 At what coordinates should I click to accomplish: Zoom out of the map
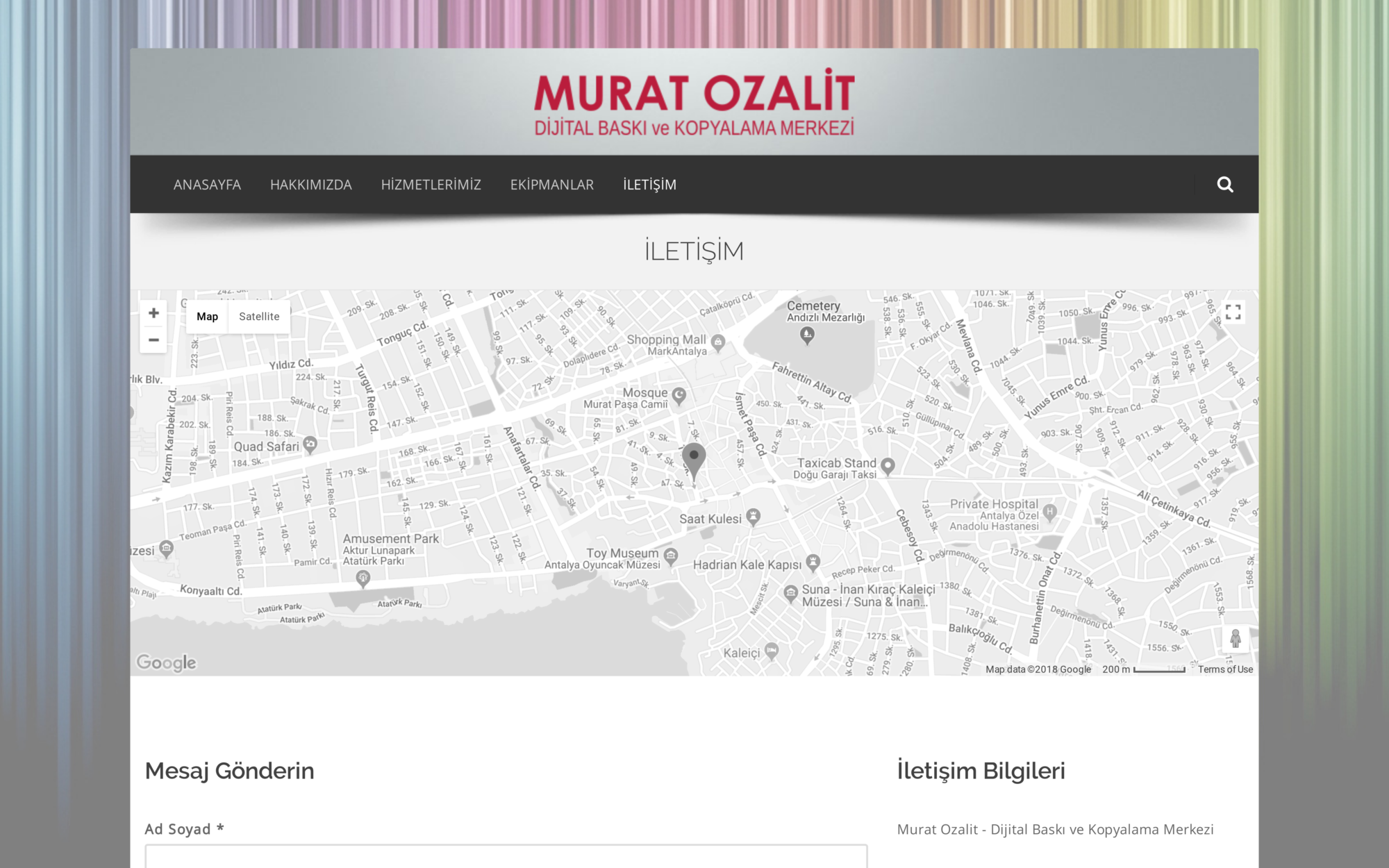coord(153,340)
